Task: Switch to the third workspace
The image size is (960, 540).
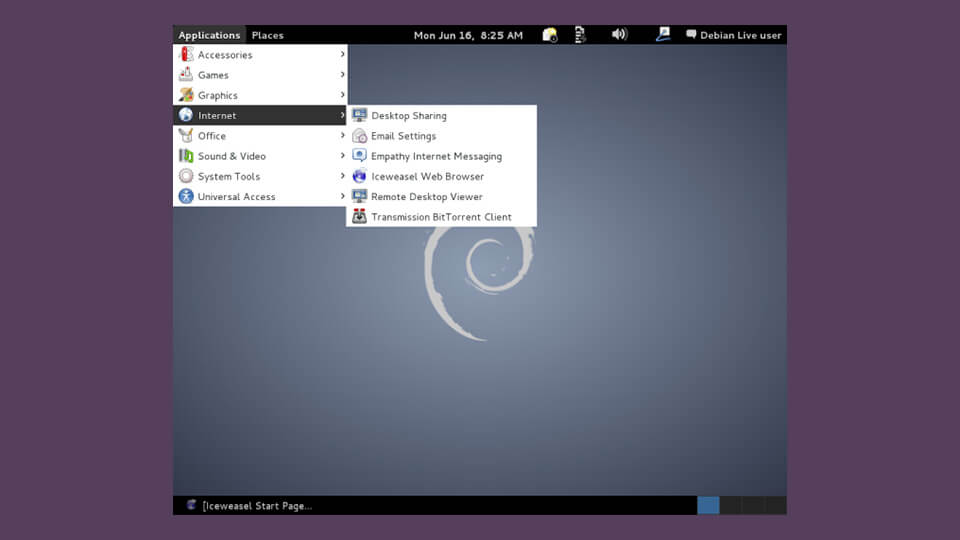Action: pos(753,505)
